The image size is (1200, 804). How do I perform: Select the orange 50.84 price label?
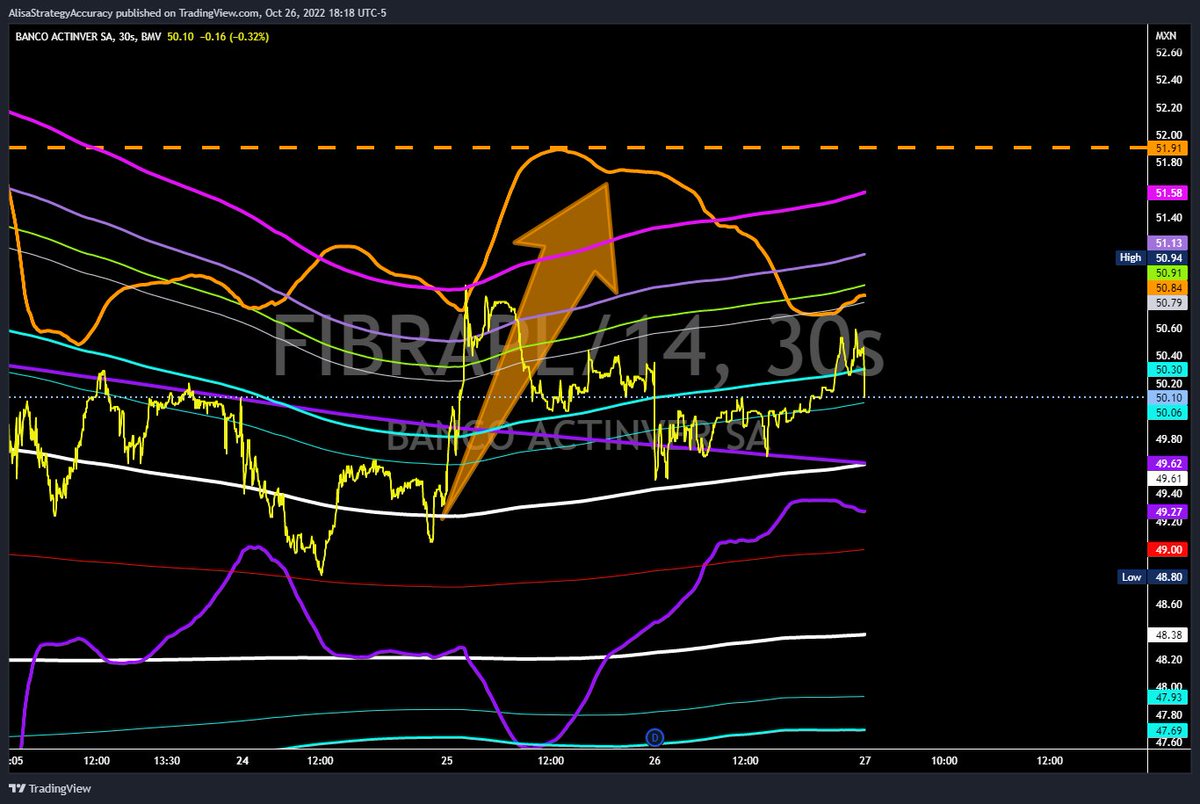[x=1169, y=287]
